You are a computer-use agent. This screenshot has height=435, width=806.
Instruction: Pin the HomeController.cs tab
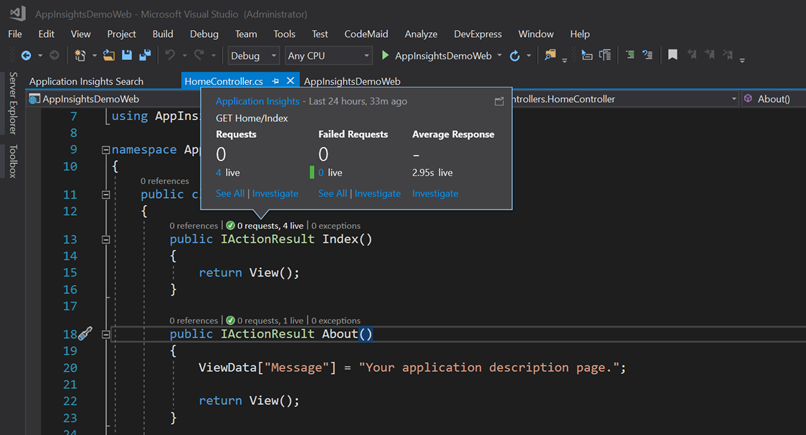pos(276,81)
